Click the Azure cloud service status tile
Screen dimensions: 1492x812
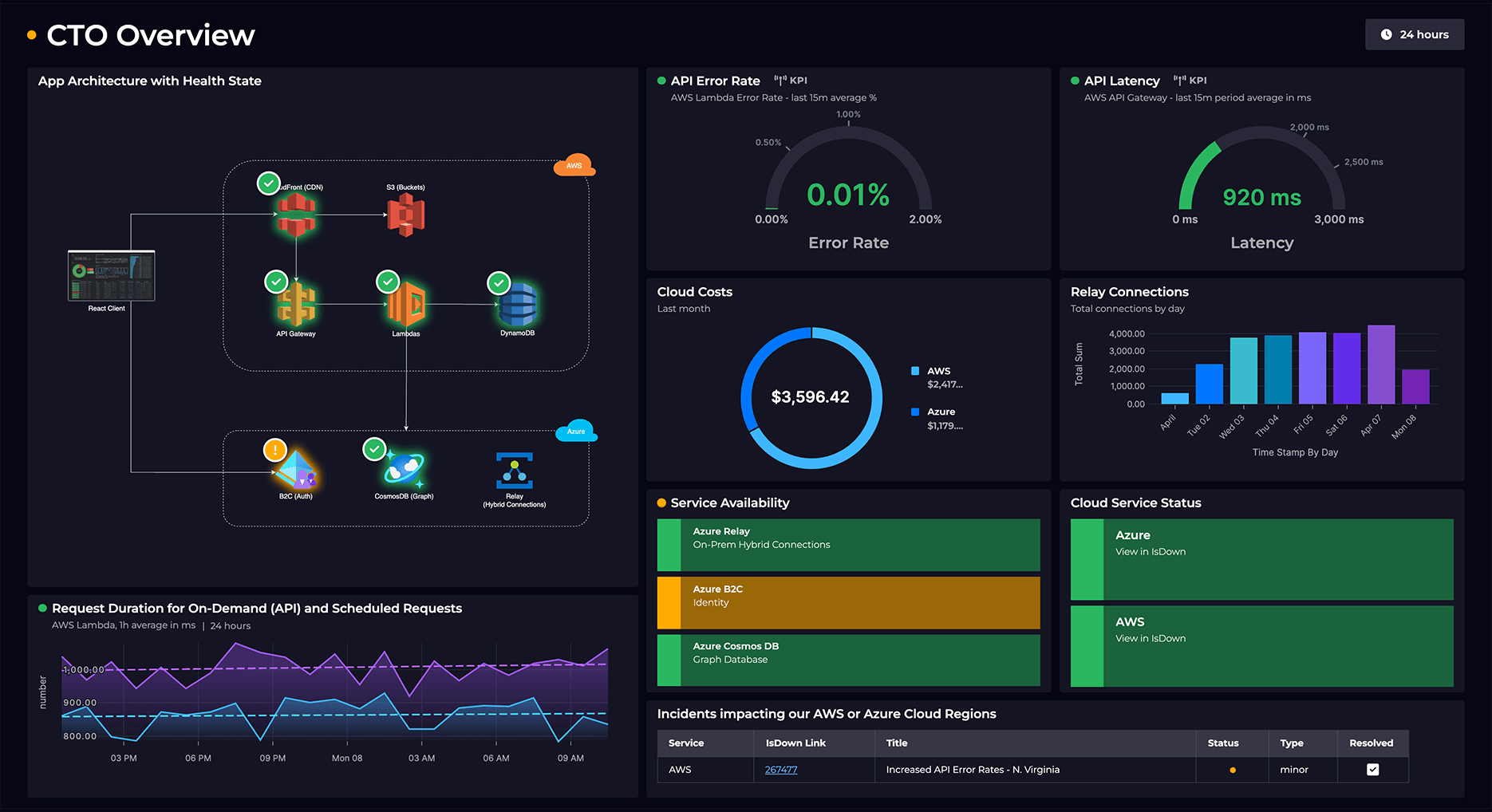[1261, 559]
